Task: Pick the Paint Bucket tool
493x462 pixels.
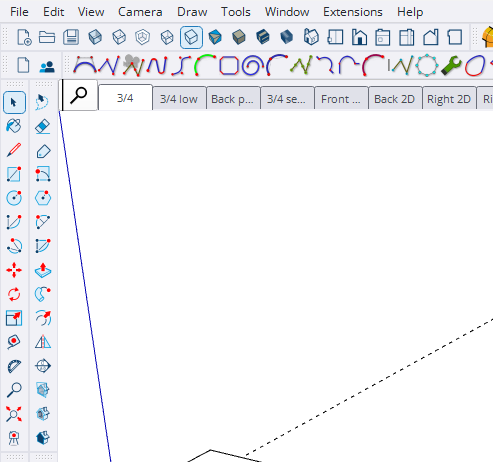Action: click(14, 126)
